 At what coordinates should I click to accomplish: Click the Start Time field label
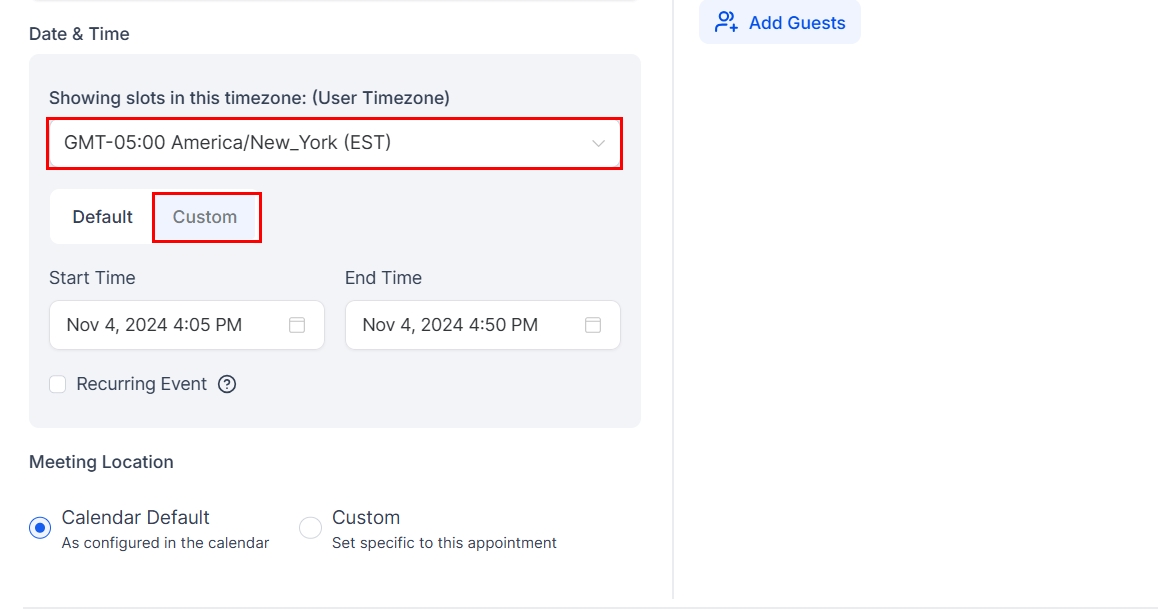92,278
